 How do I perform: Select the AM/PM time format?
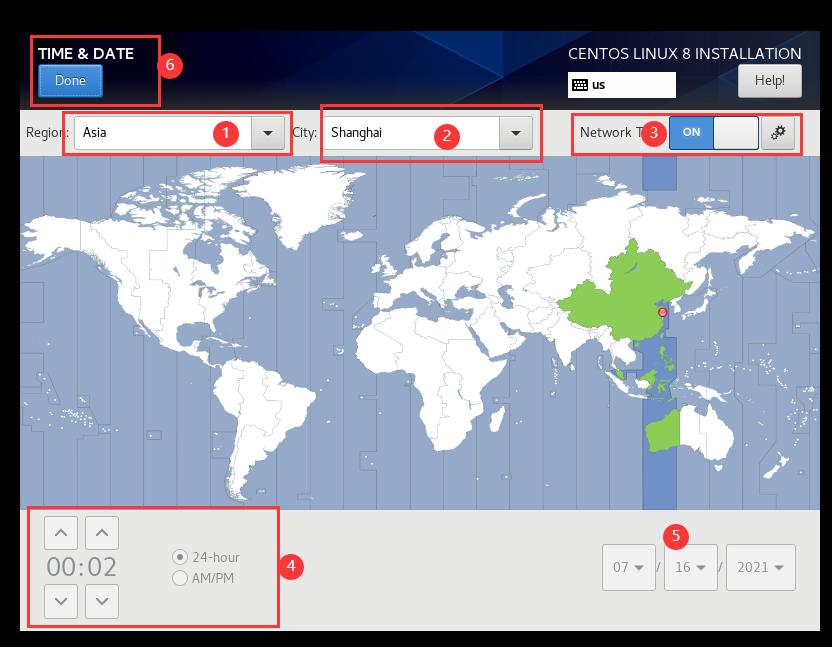pos(180,578)
